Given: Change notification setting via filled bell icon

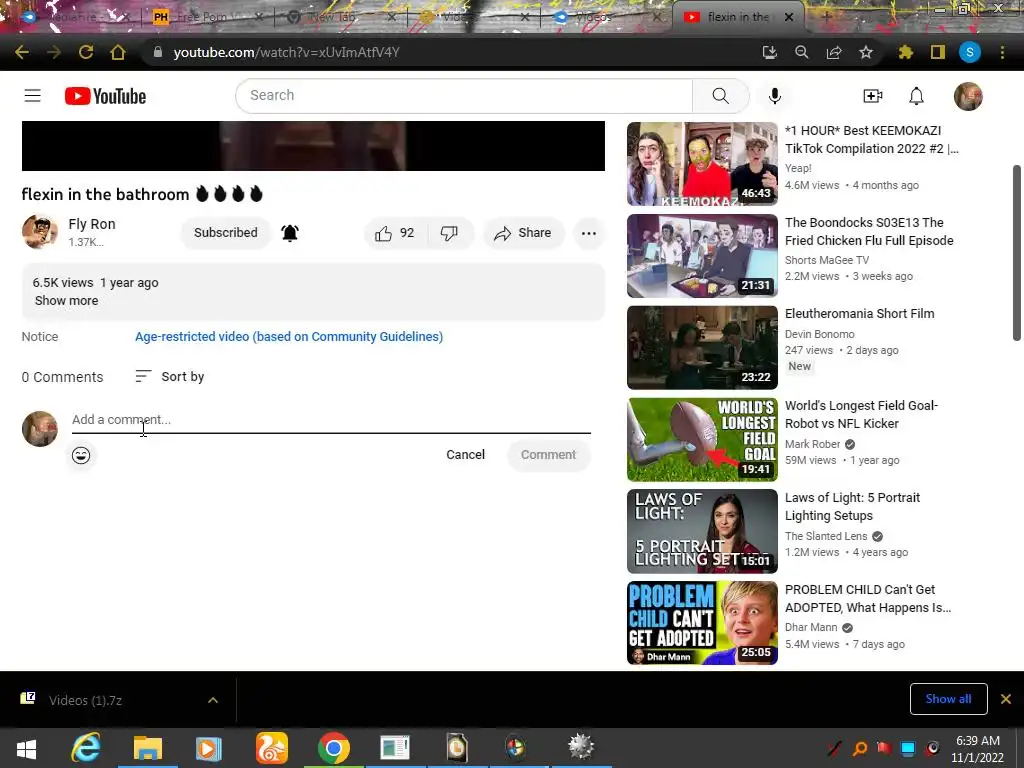Looking at the screenshot, I should click(x=290, y=232).
